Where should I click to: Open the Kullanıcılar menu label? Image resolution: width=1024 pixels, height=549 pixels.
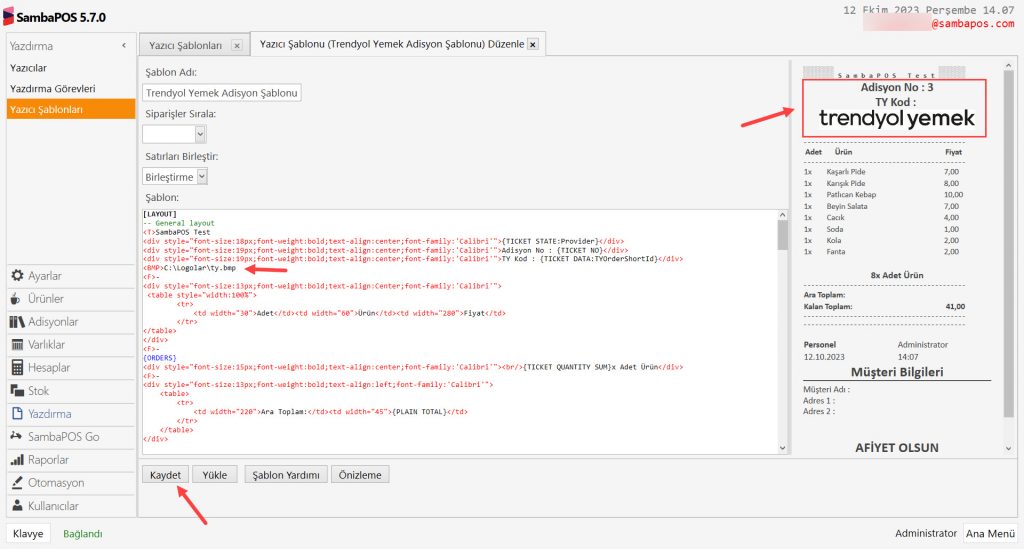click(54, 506)
